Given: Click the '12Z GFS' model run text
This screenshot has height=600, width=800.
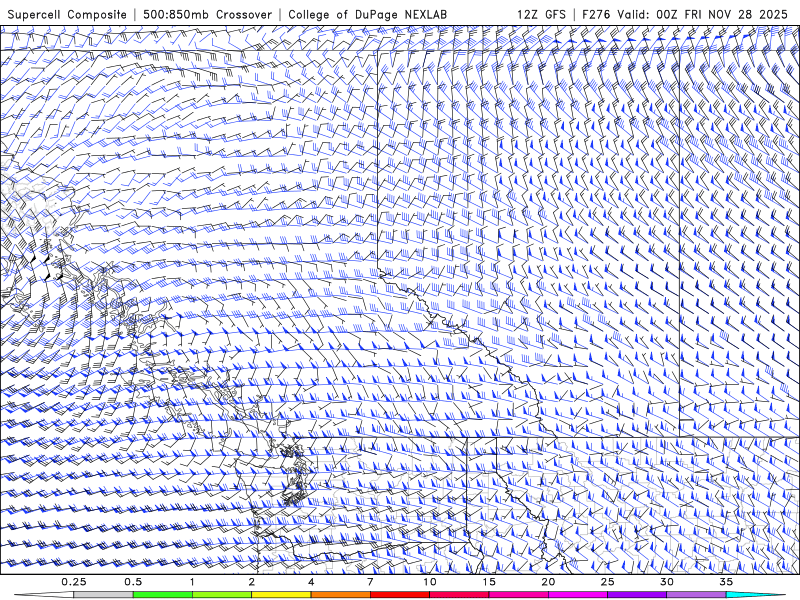Looking at the screenshot, I should 541,14.
